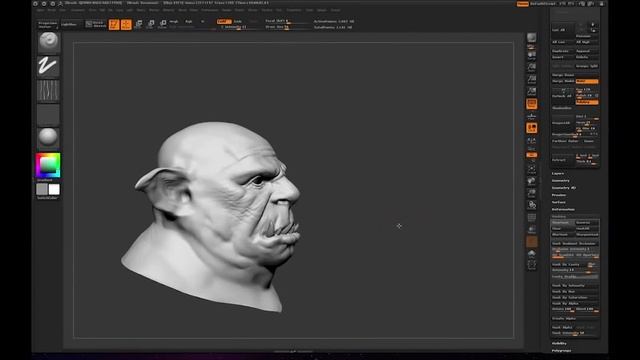Expand the Visibility section
640x360 pixels.
pos(559,343)
